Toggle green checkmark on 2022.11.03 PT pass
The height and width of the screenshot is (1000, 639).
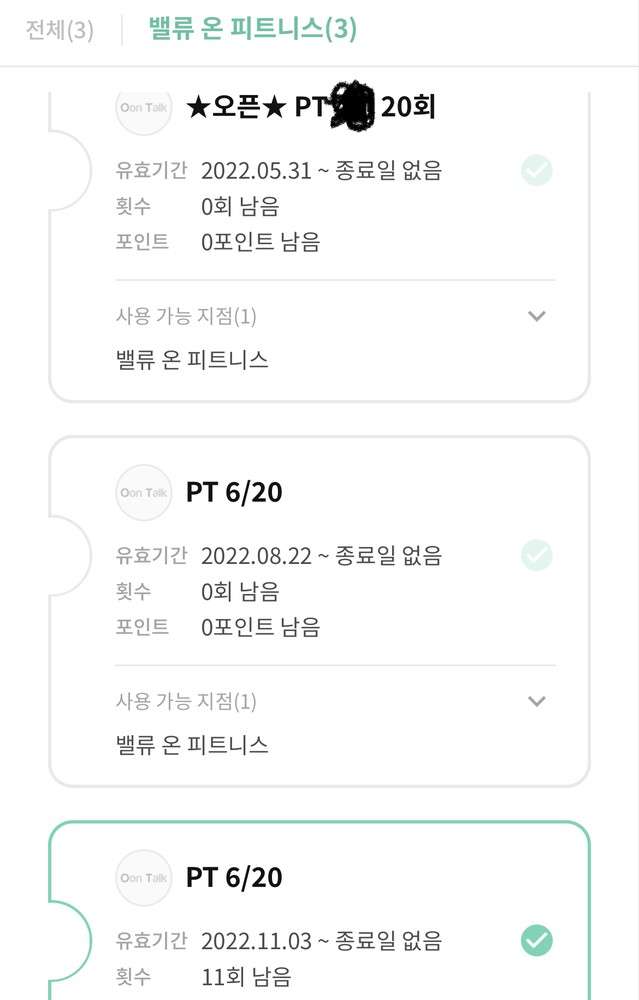[537, 940]
